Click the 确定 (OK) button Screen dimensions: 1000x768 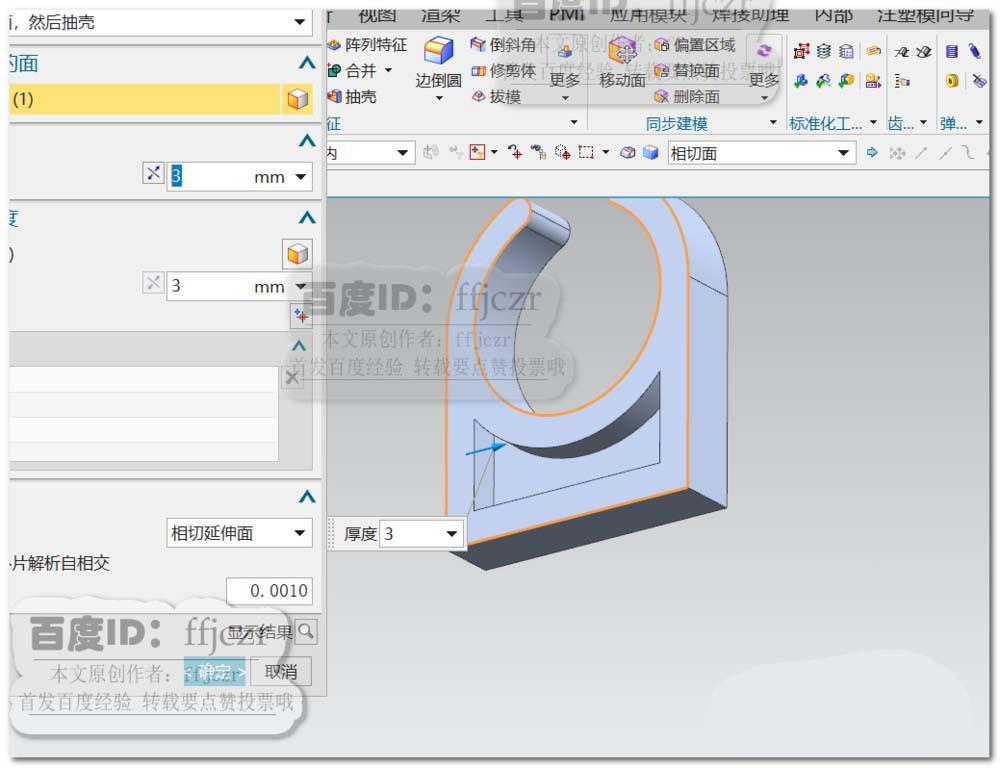pyautogui.click(x=215, y=671)
